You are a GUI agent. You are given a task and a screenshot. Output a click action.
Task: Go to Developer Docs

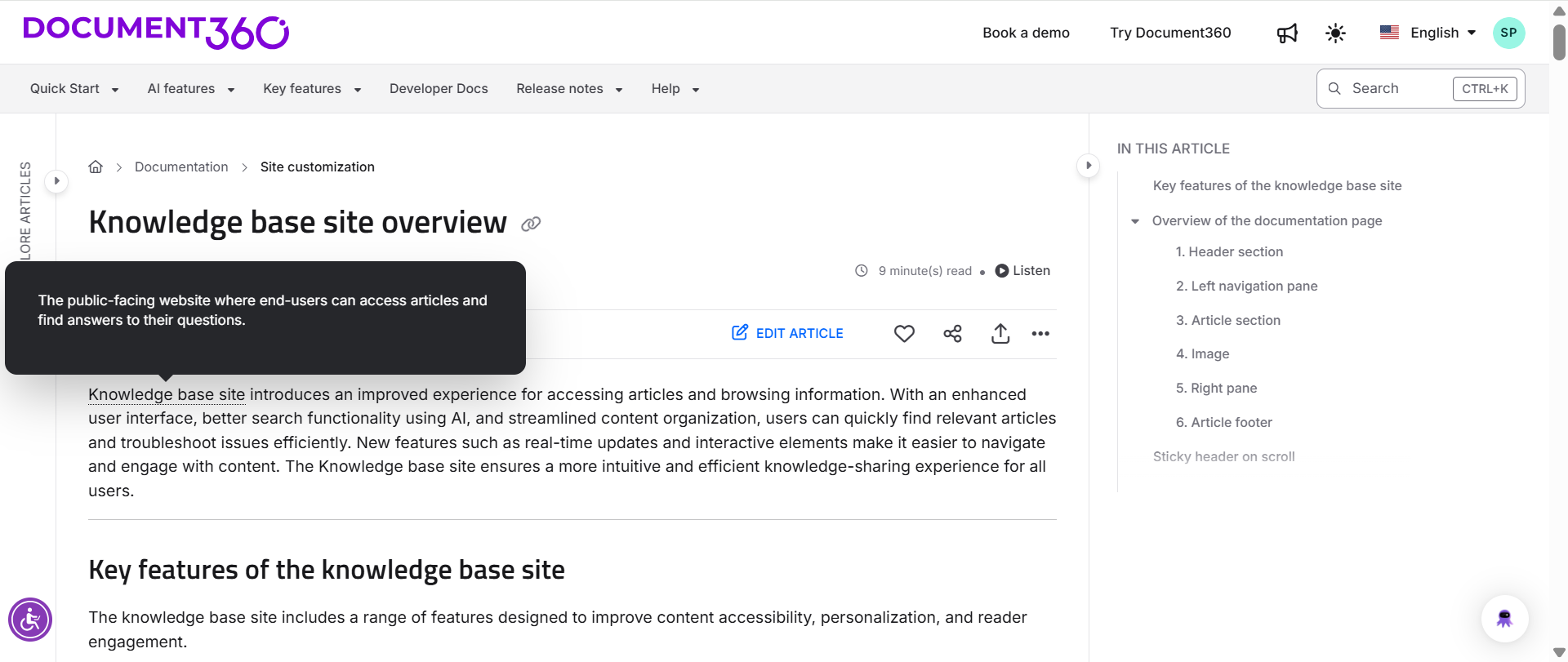point(439,88)
